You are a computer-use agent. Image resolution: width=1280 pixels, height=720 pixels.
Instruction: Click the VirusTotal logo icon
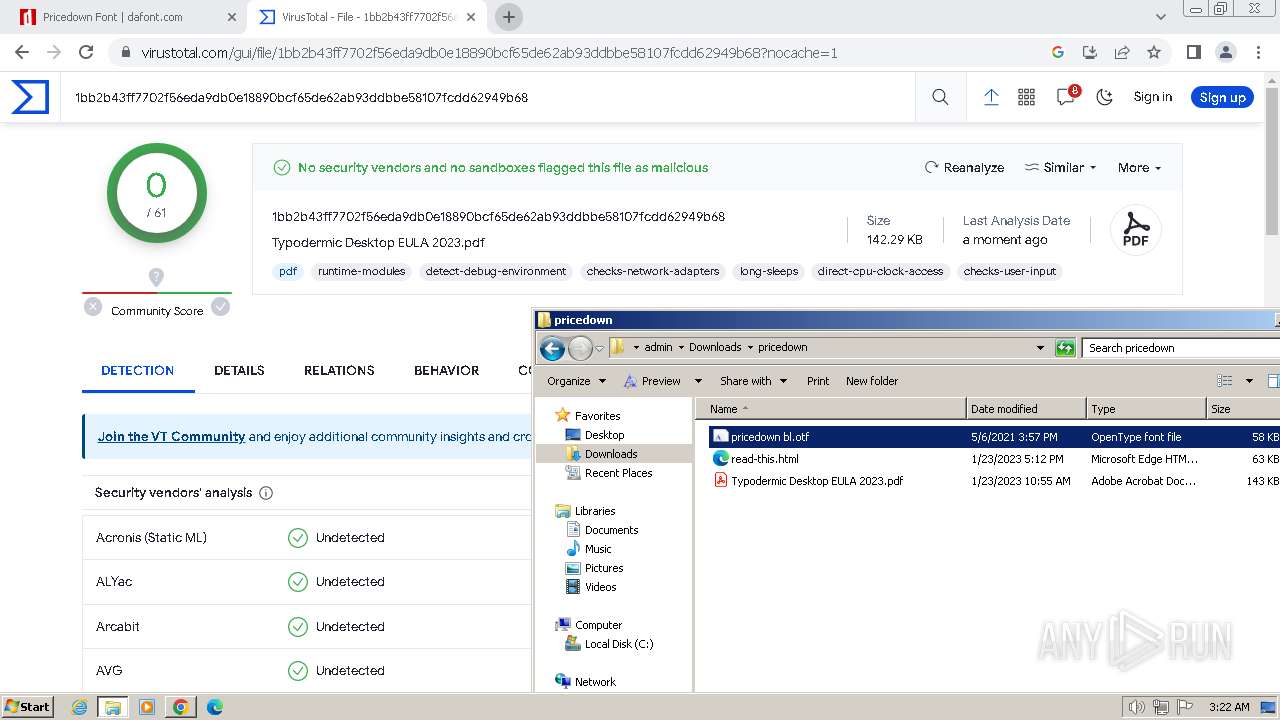coord(30,97)
